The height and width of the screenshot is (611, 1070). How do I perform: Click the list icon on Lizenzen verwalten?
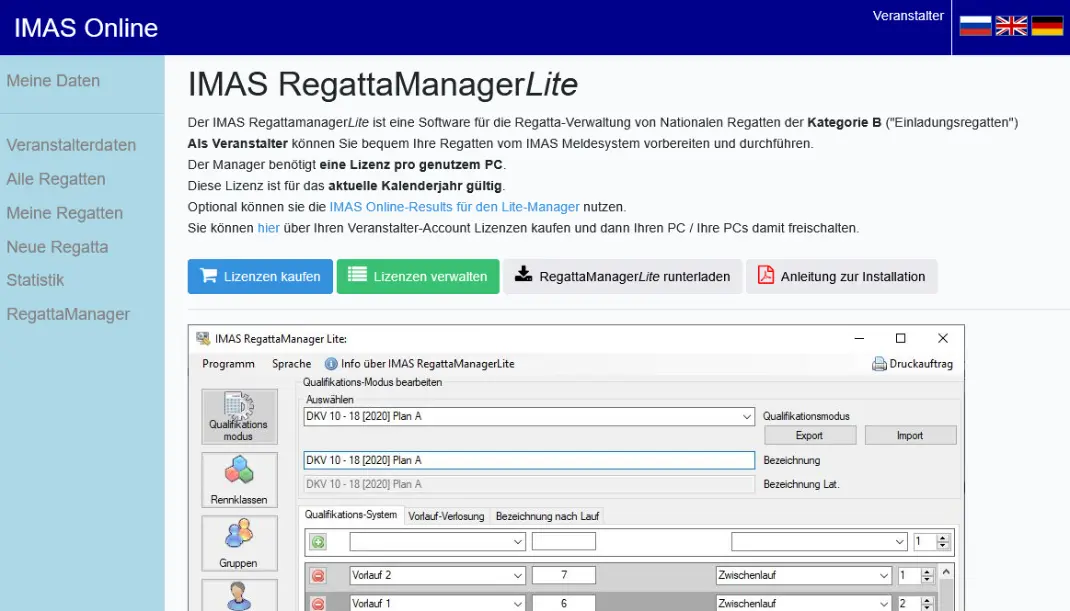click(358, 274)
